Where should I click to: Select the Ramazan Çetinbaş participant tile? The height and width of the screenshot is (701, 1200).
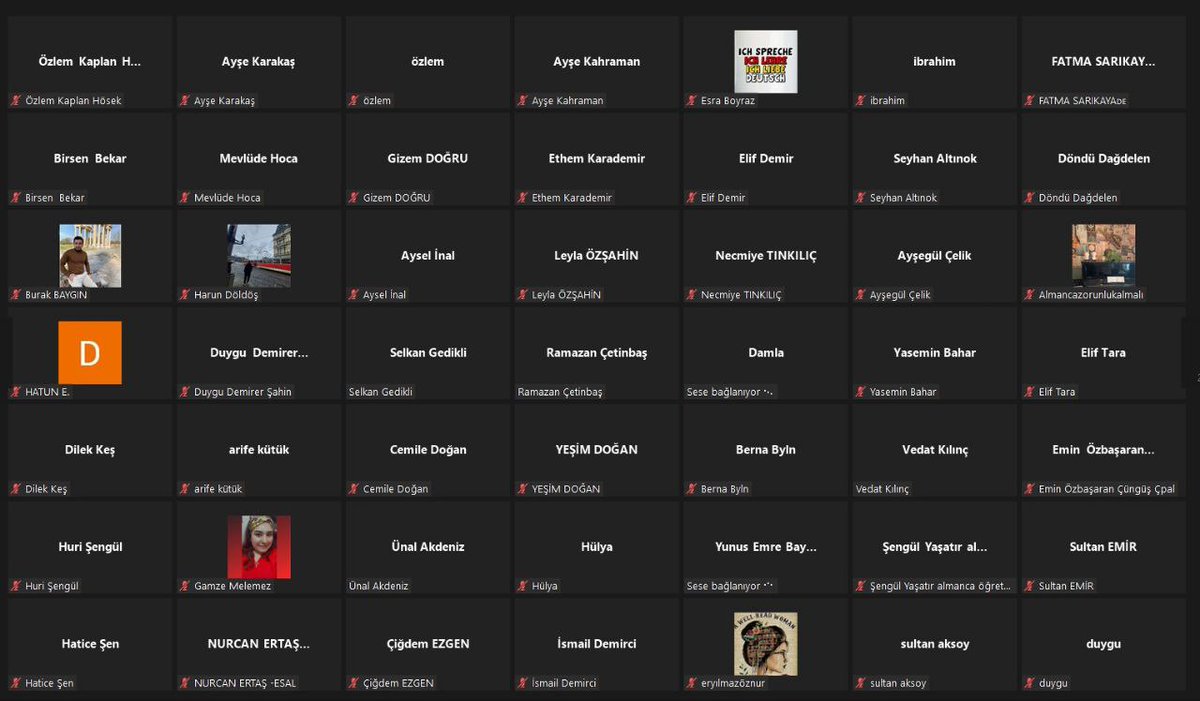597,353
